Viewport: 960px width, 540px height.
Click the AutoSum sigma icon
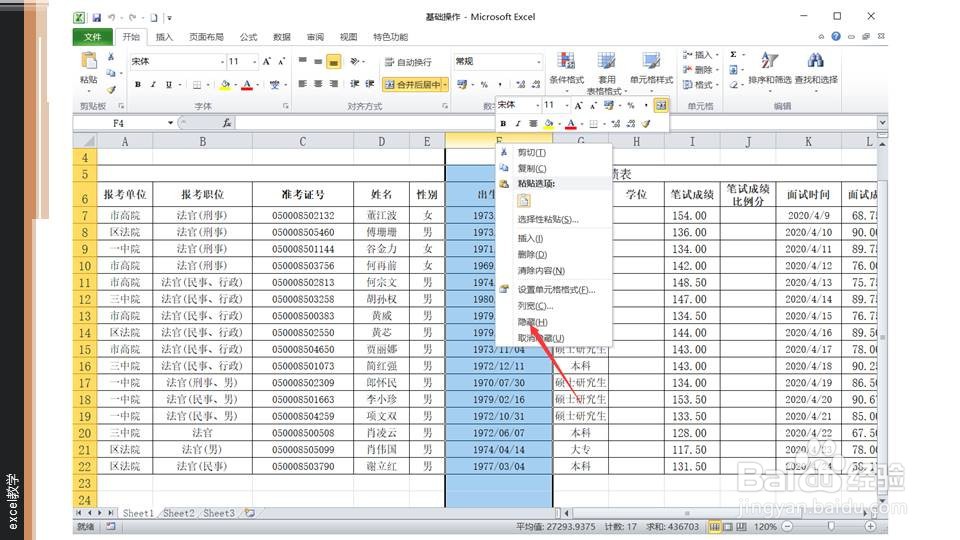(x=733, y=54)
